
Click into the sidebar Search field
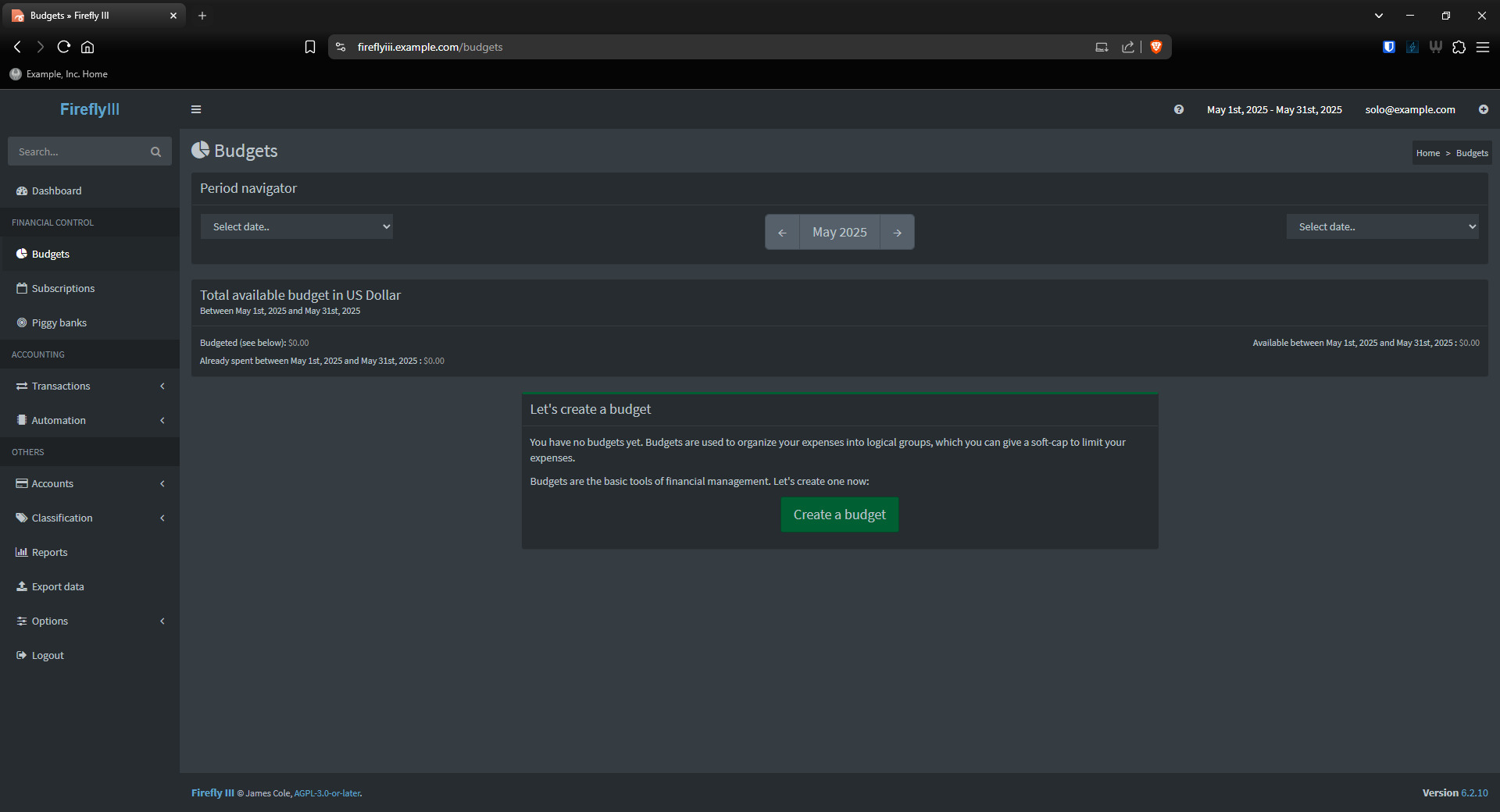click(x=78, y=152)
